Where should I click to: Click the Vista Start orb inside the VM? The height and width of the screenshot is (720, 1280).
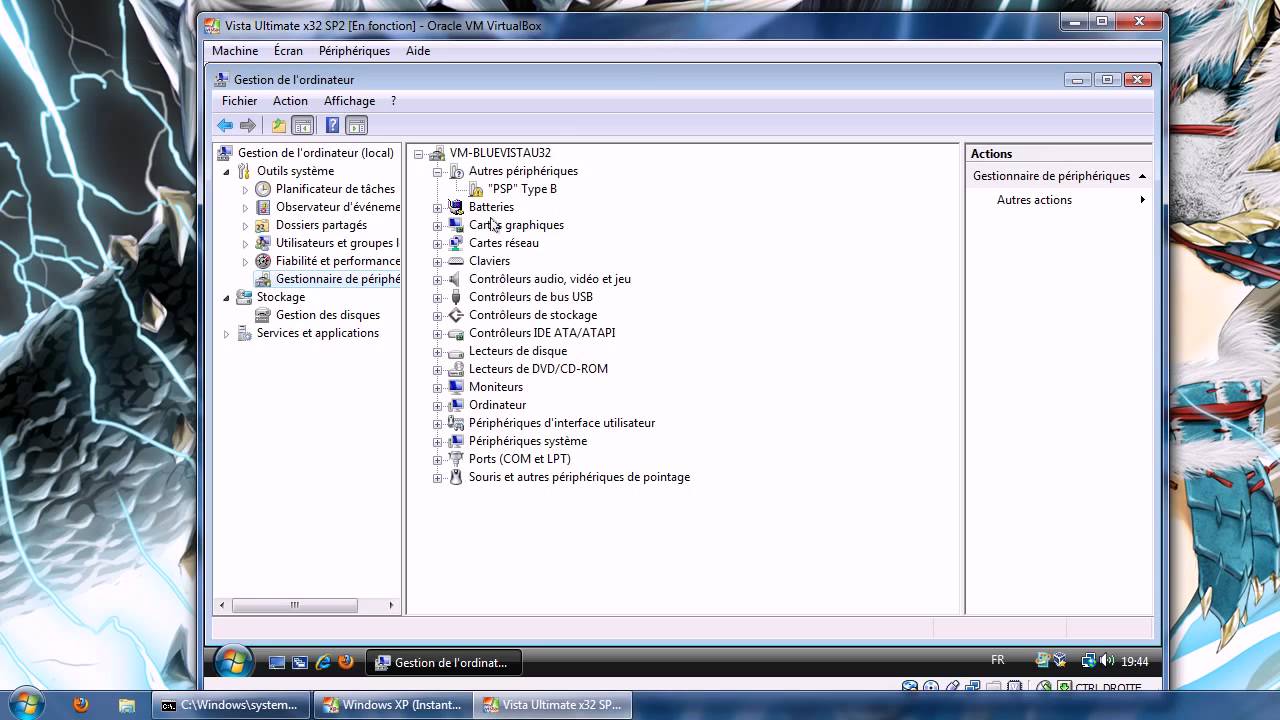[232, 661]
